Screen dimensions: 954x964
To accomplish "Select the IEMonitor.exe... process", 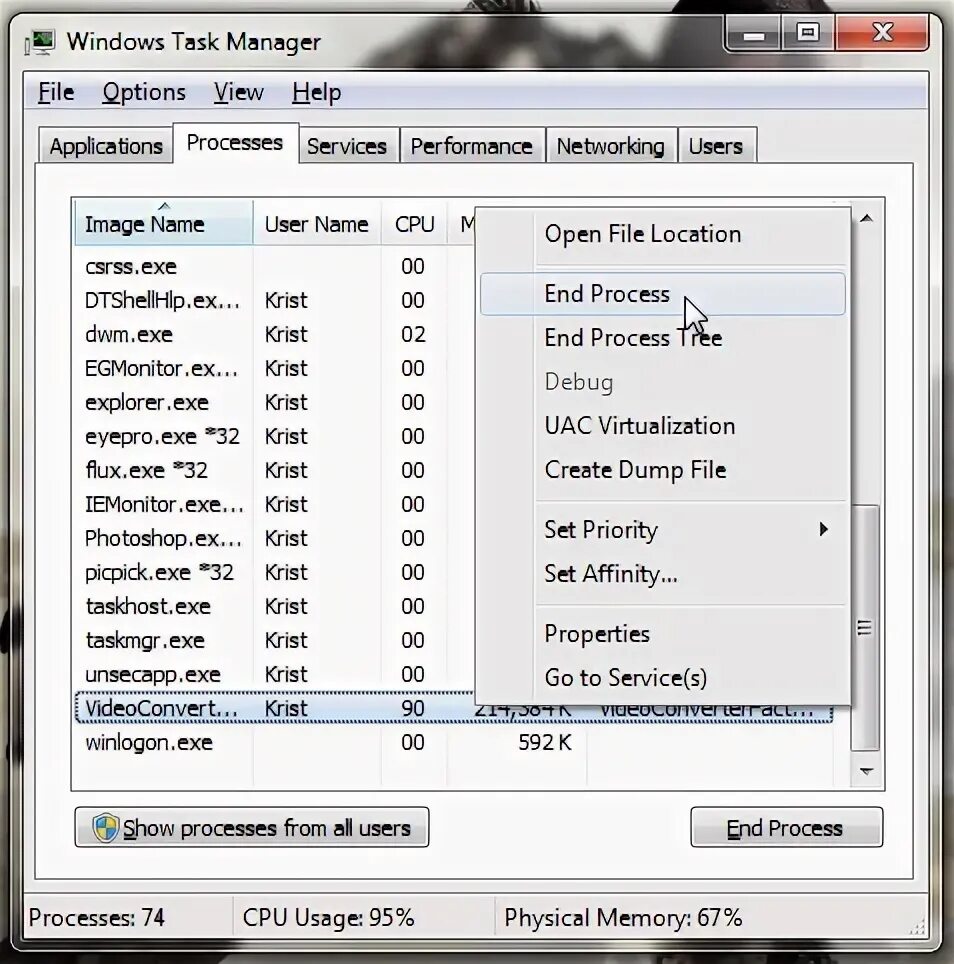I will (274, 505).
